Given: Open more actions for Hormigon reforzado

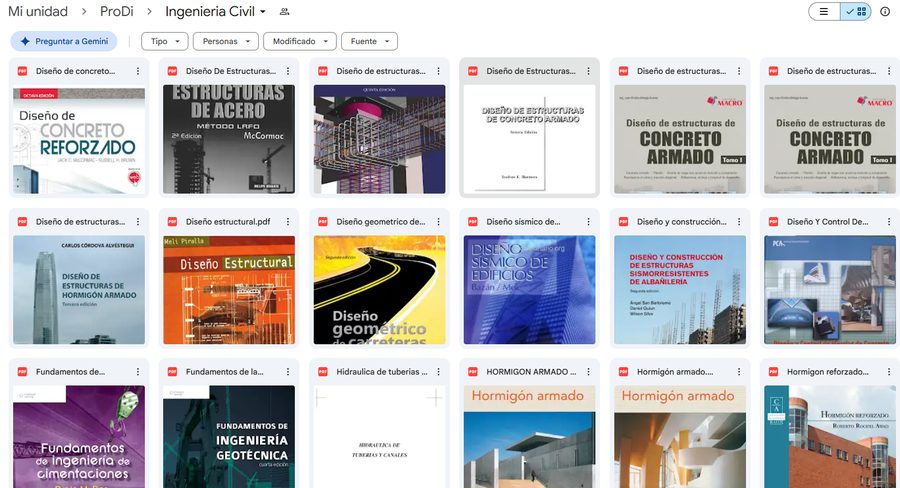Looking at the screenshot, I should (889, 372).
